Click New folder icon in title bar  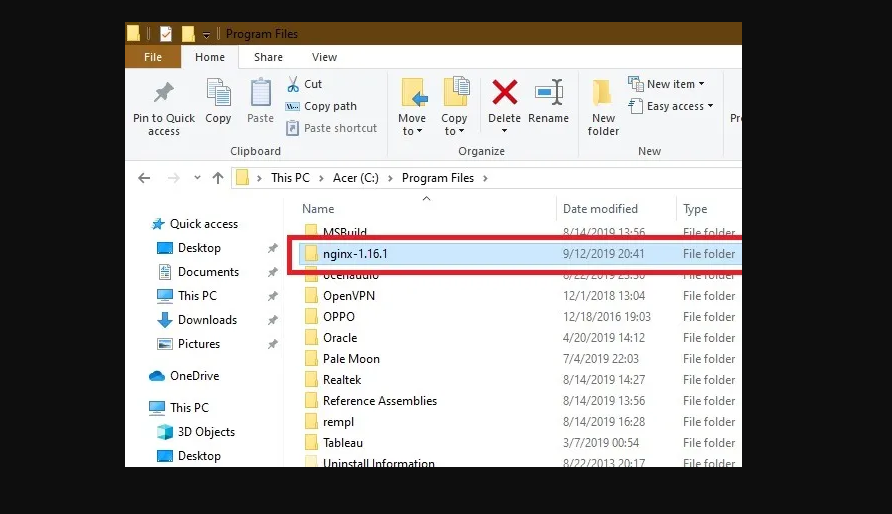(x=188, y=34)
